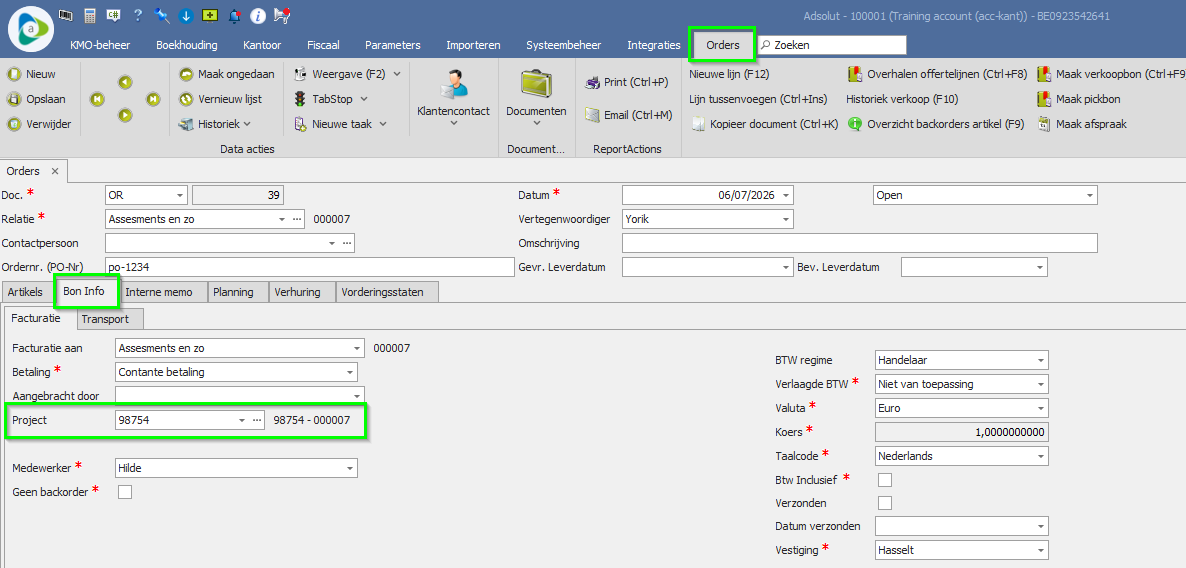The height and width of the screenshot is (568, 1186).
Task: Click the blue download arrow icon
Action: point(185,14)
